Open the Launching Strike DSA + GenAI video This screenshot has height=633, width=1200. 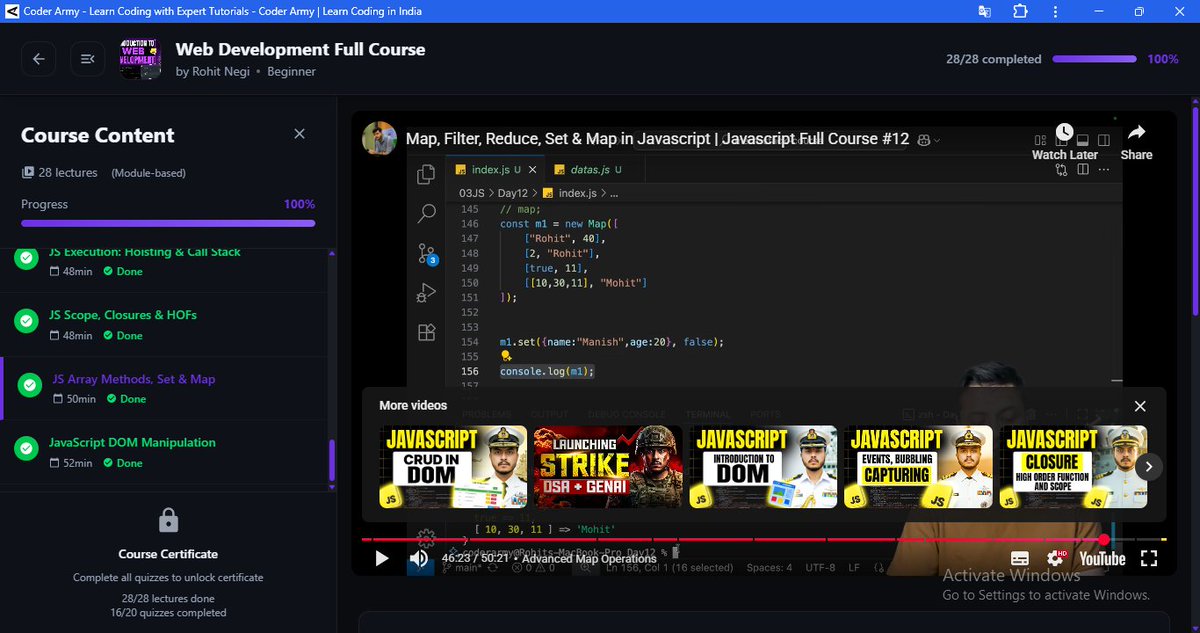[x=608, y=467]
